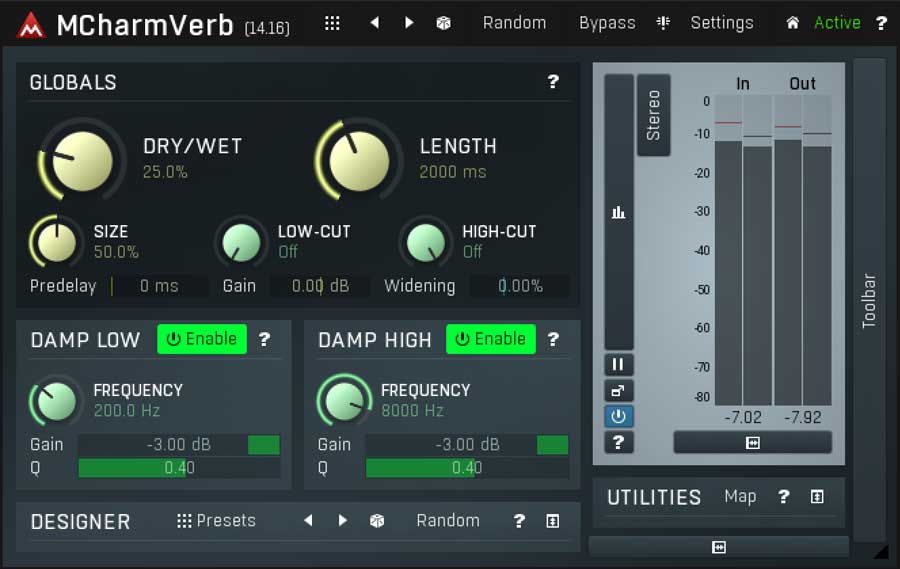This screenshot has height=569, width=900.
Task: Click the meter popup window icon
Action: (618, 391)
